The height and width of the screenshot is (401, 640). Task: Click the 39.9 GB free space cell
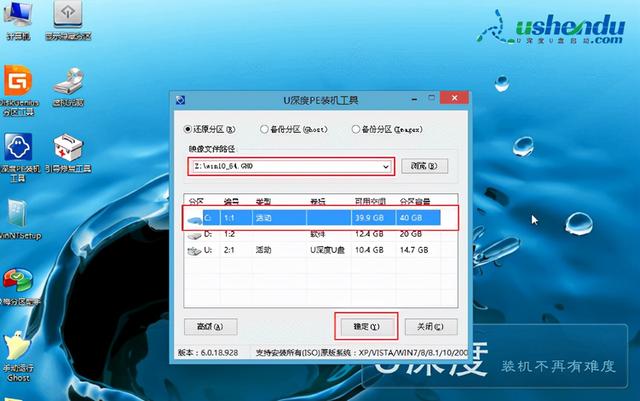(369, 218)
